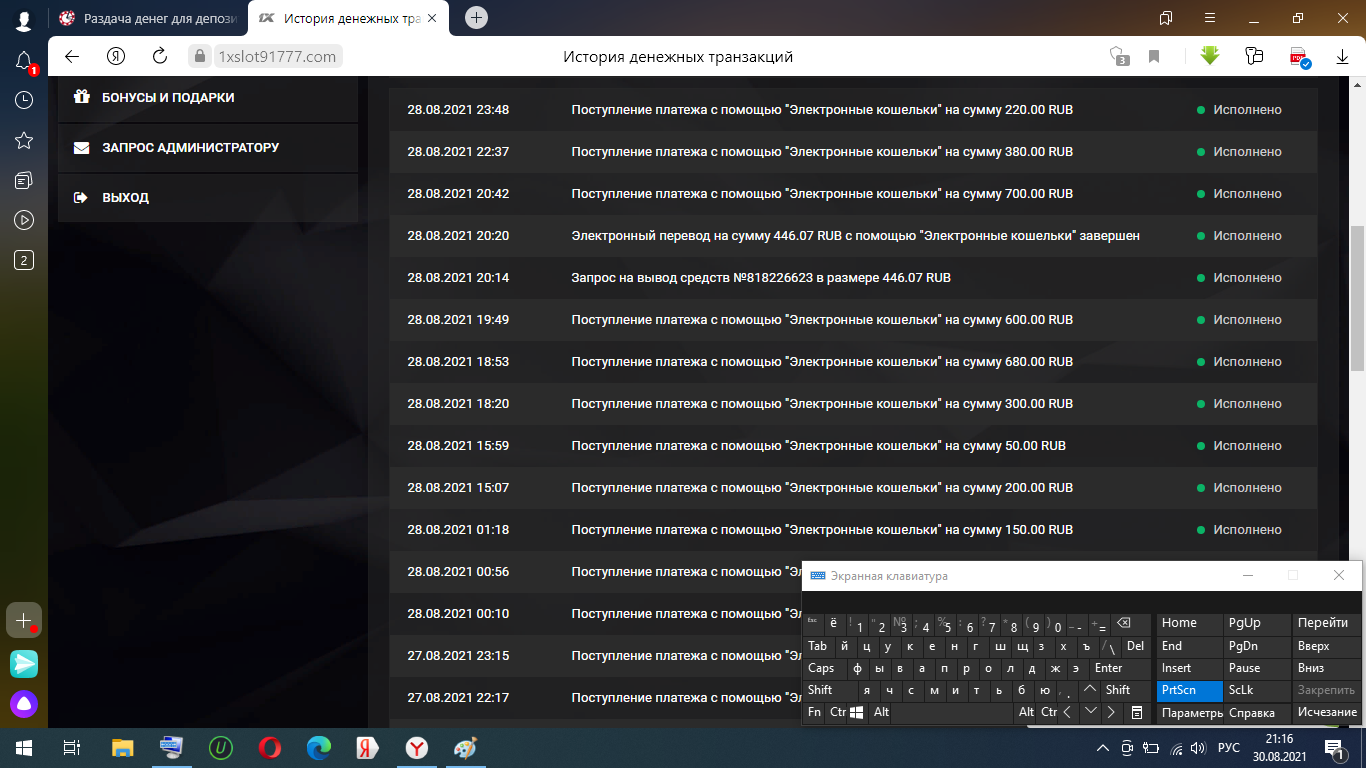Open the collections icon in browser sidebar
The height and width of the screenshot is (768, 1366).
pyautogui.click(x=24, y=180)
